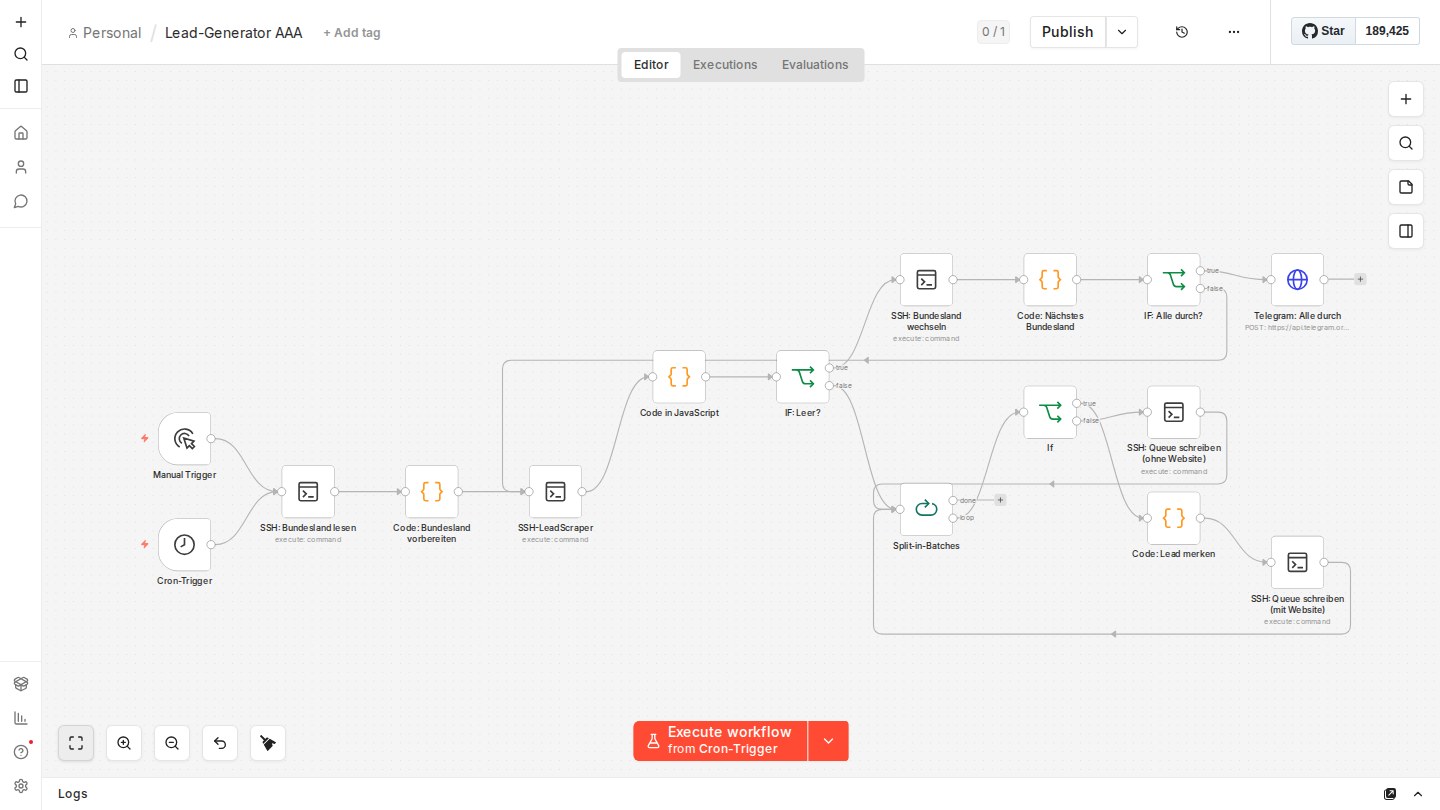Click Execute workflow from Cron-Trigger
This screenshot has width=1440, height=810.
coord(720,741)
